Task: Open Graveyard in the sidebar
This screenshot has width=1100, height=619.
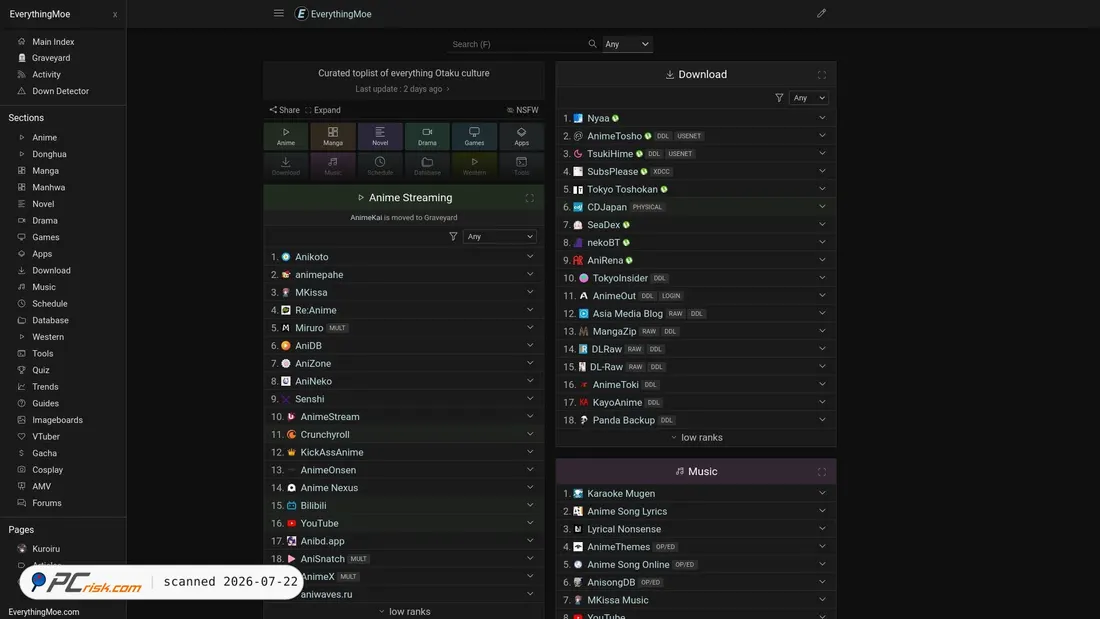Action: [x=51, y=58]
